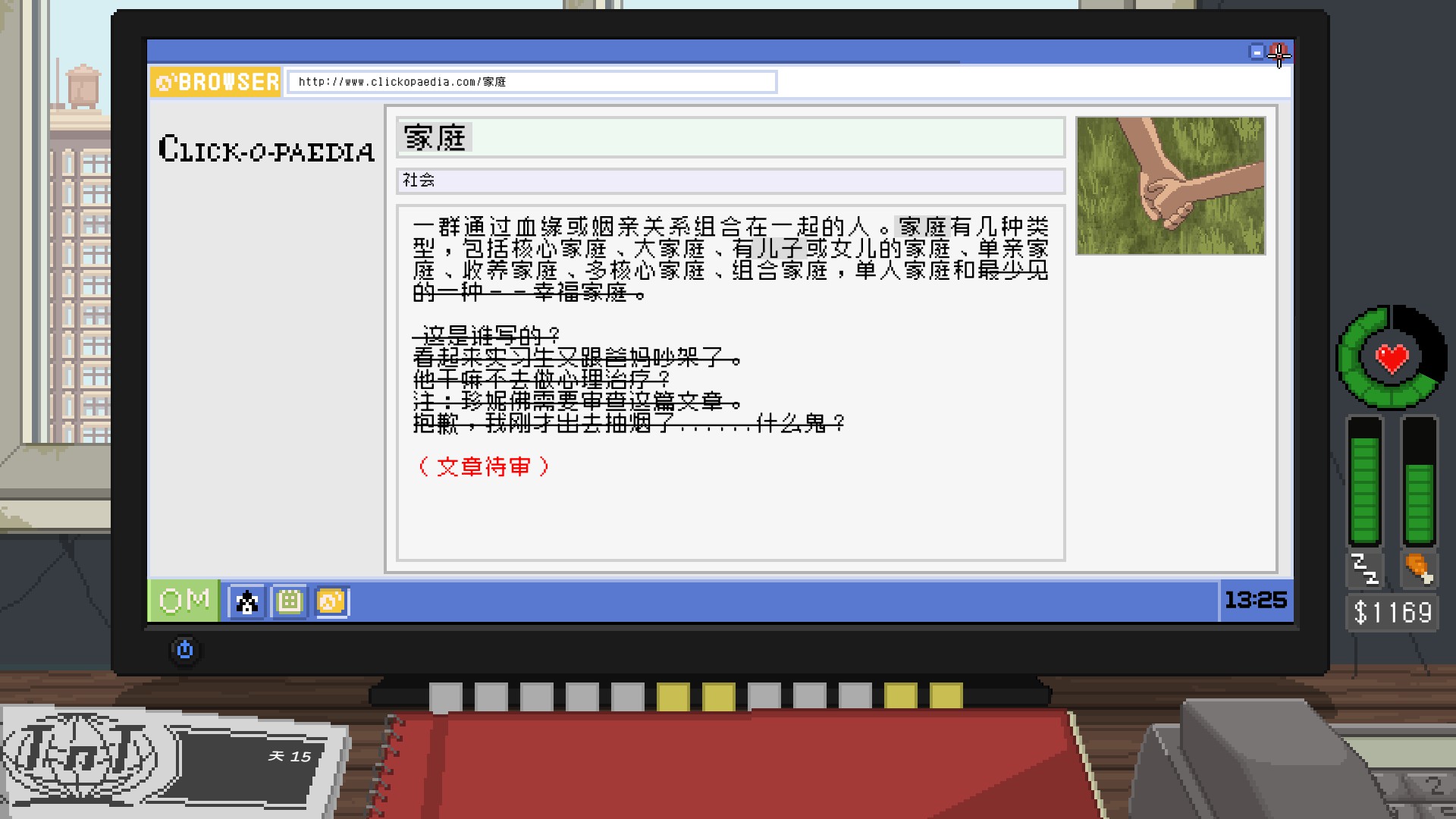Open the calendar notes app in the taskbar

(x=289, y=602)
